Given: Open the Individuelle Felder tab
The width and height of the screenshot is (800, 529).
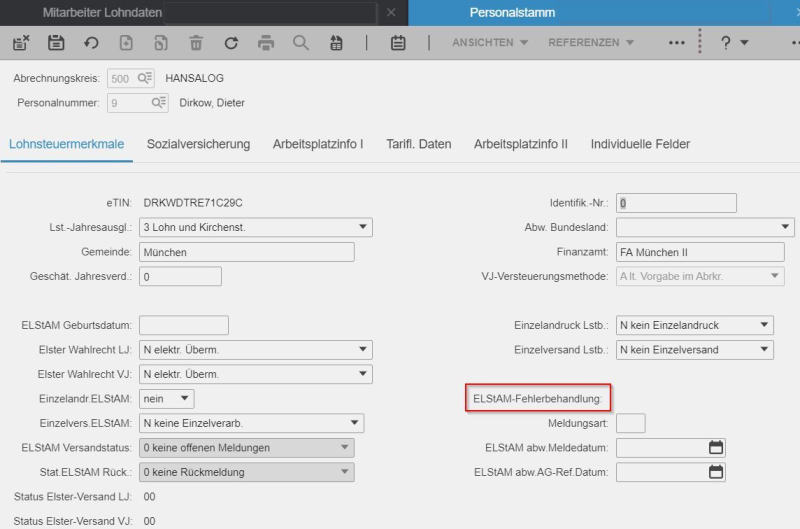Looking at the screenshot, I should click(x=640, y=144).
